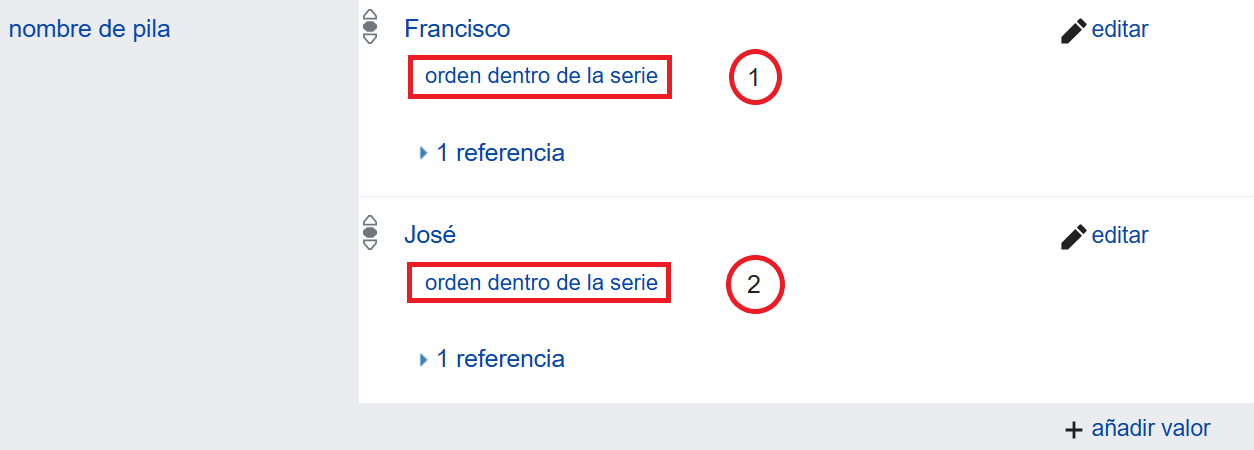Click the pencil icon beside Francisco

(x=1073, y=31)
